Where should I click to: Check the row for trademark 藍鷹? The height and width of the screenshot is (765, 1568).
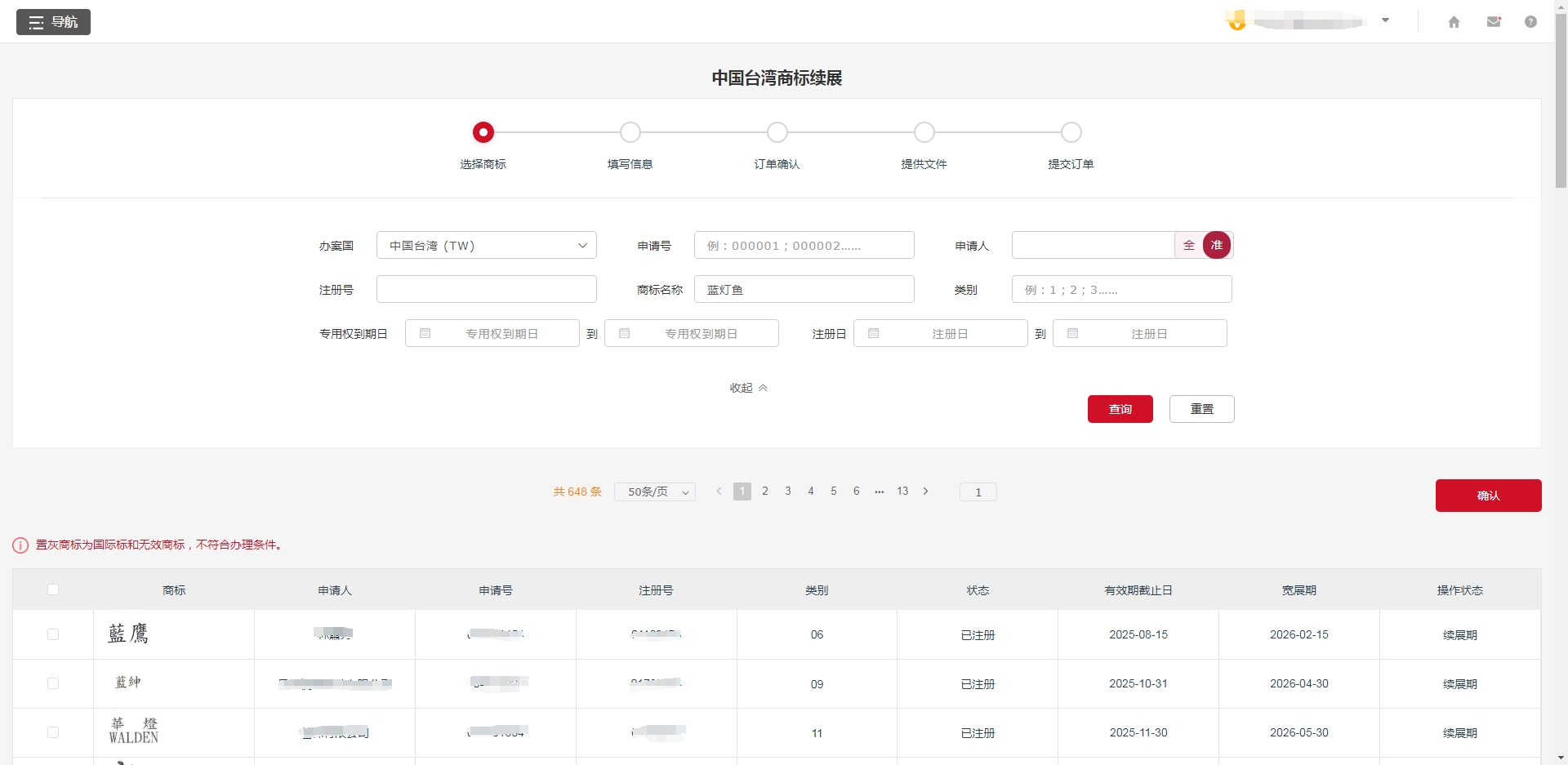point(53,634)
